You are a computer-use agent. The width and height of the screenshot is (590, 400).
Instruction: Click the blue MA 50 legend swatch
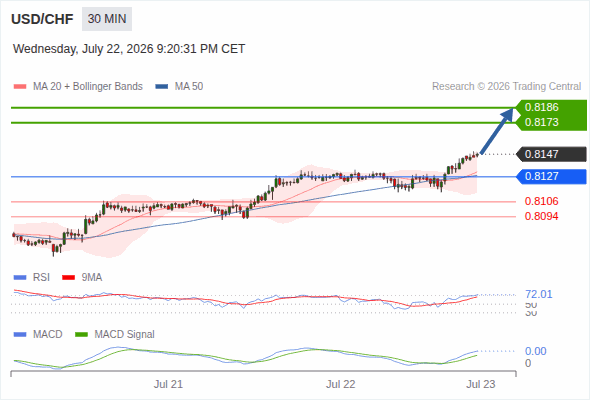tap(162, 87)
